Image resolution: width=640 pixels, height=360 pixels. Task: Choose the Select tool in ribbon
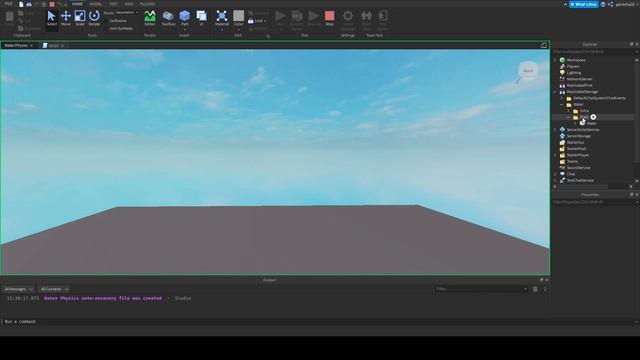pos(52,18)
